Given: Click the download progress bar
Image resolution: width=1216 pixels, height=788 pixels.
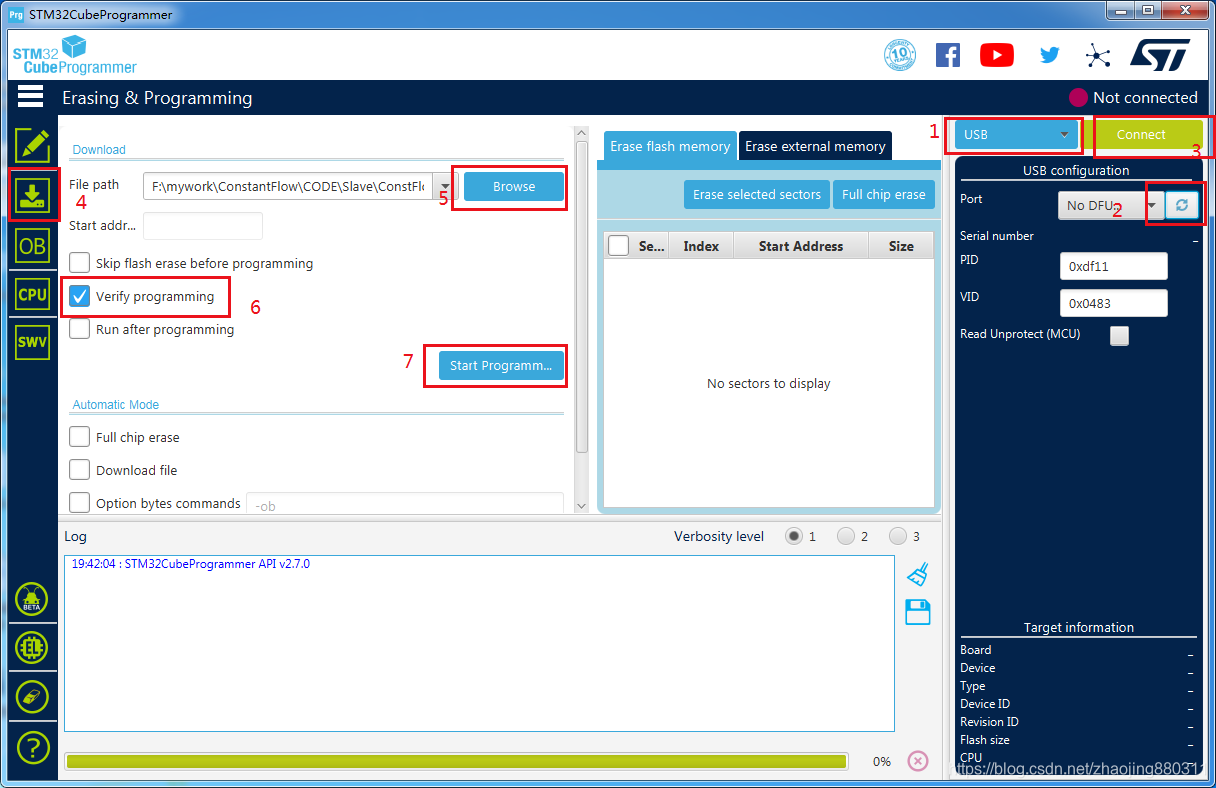Looking at the screenshot, I should (x=456, y=762).
